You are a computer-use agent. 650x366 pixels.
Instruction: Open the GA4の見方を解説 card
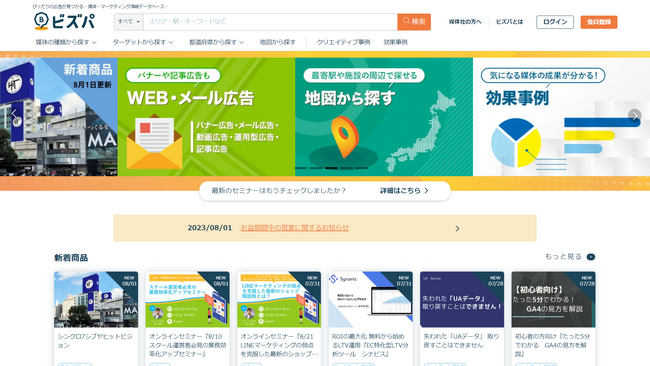point(553,318)
